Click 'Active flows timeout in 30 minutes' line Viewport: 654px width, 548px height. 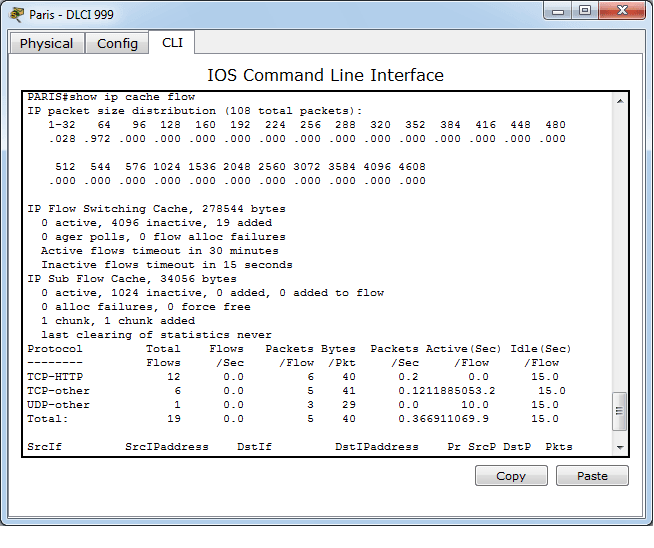pyautogui.click(x=160, y=251)
